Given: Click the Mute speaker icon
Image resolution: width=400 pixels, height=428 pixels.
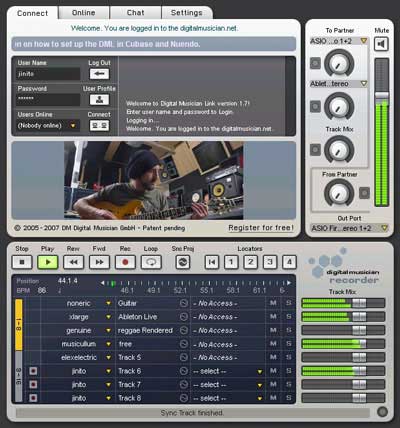Looking at the screenshot, I should pyautogui.click(x=381, y=44).
